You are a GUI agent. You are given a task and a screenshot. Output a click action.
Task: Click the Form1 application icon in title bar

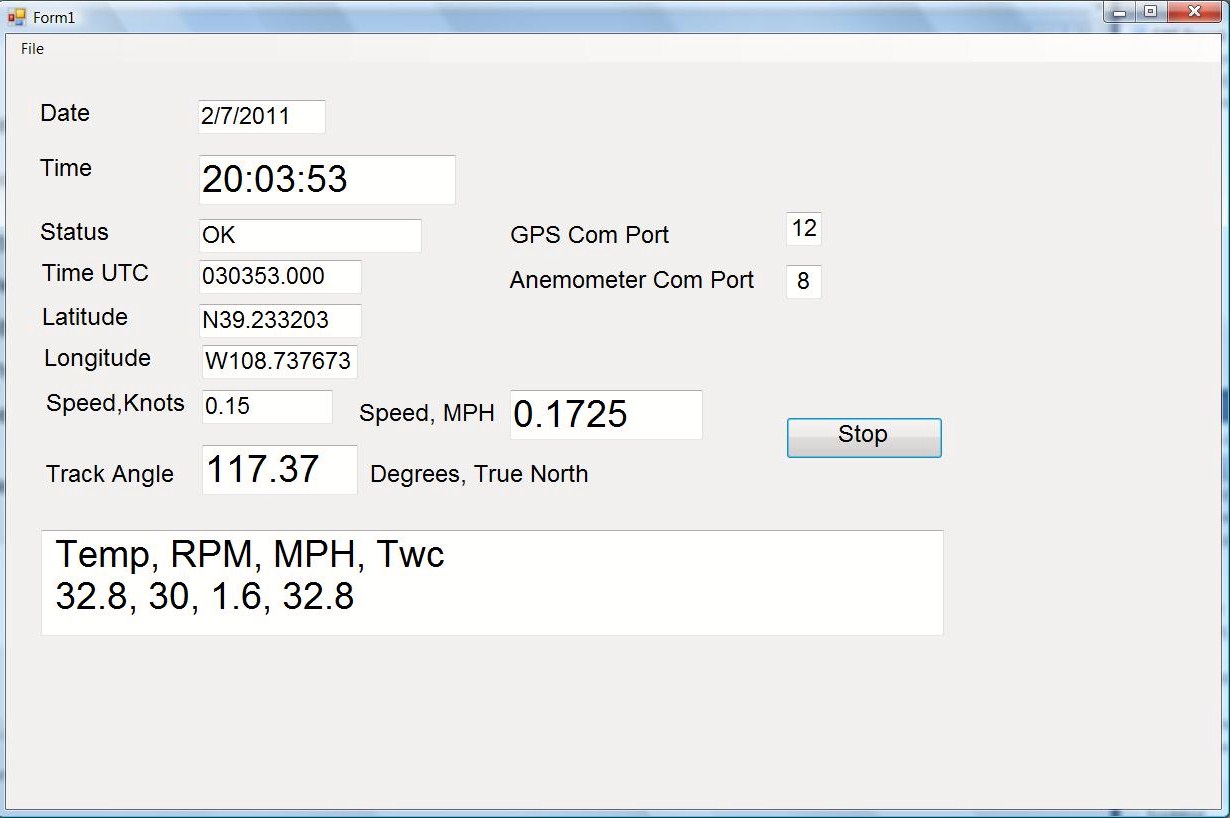pyautogui.click(x=16, y=17)
